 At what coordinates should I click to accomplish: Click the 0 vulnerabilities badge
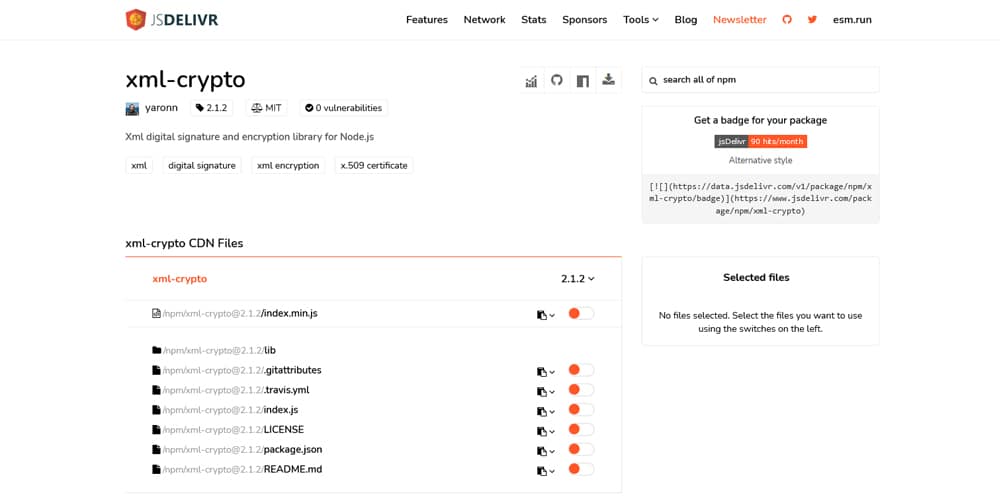pos(343,108)
